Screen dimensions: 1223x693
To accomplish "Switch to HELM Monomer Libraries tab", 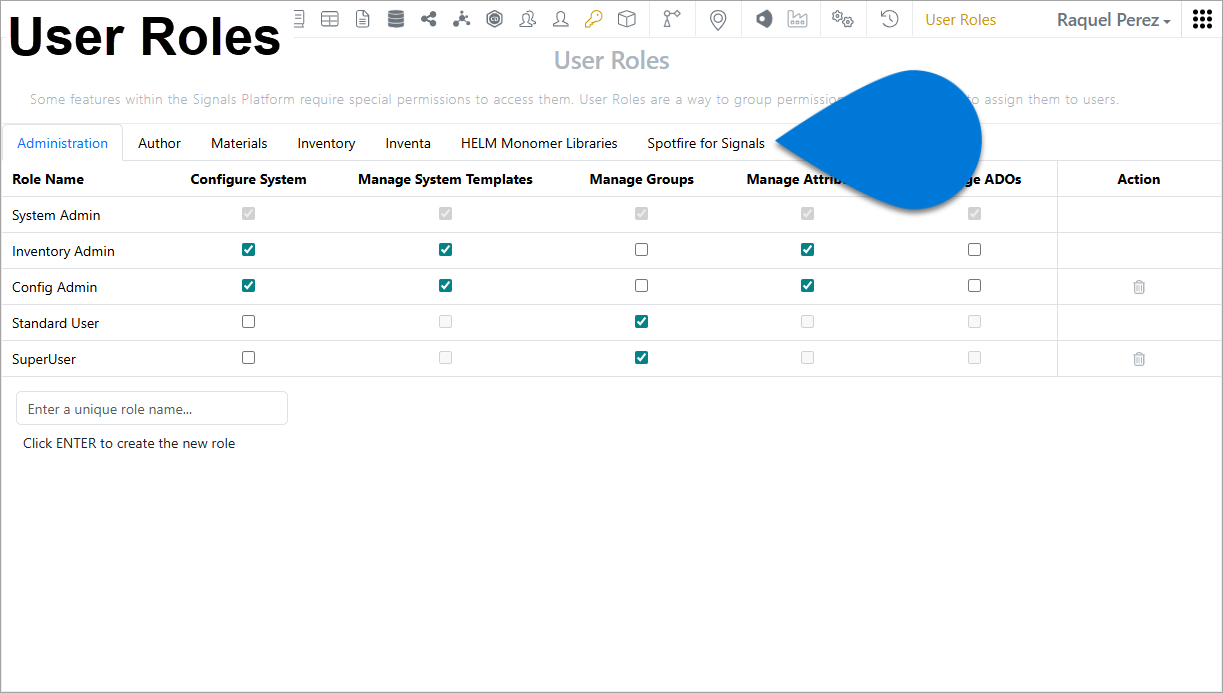I will [x=539, y=143].
